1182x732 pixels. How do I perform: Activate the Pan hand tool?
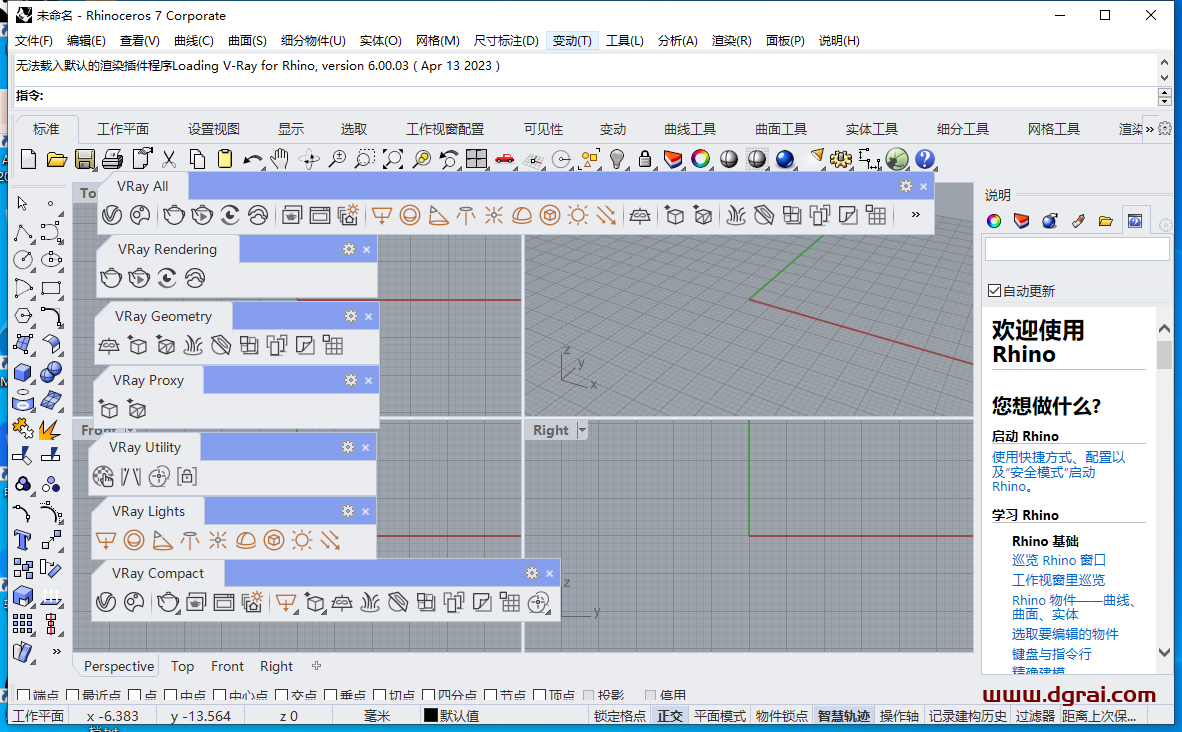[x=280, y=159]
